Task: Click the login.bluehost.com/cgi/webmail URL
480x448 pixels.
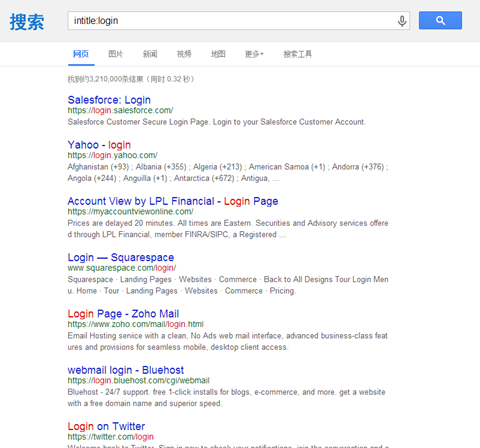Action: point(139,381)
